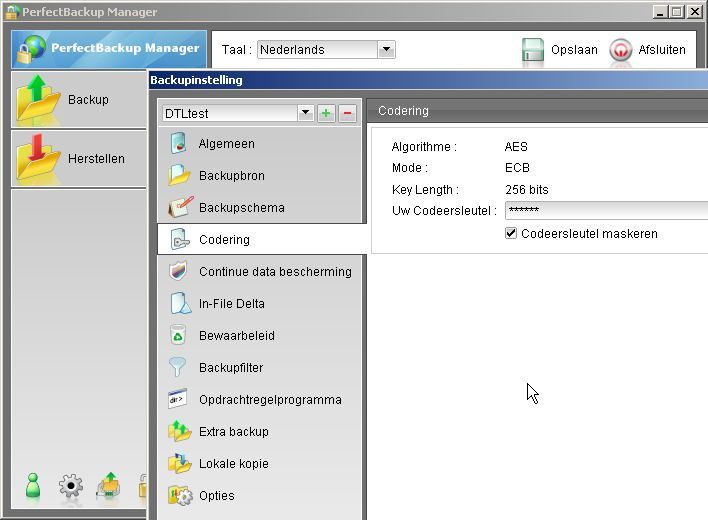
Task: Click the AES algorithm value
Action: click(x=516, y=147)
